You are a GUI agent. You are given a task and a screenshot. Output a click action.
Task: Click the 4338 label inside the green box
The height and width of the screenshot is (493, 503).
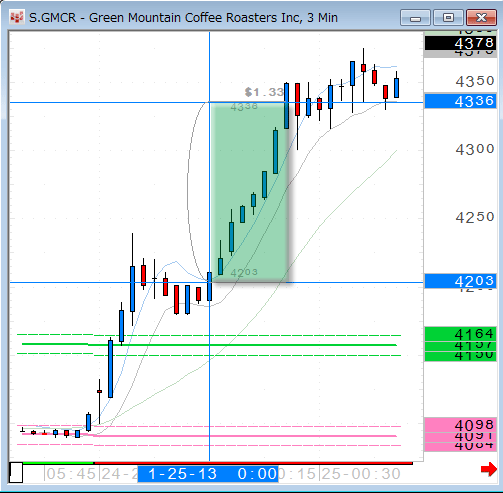tap(244, 107)
